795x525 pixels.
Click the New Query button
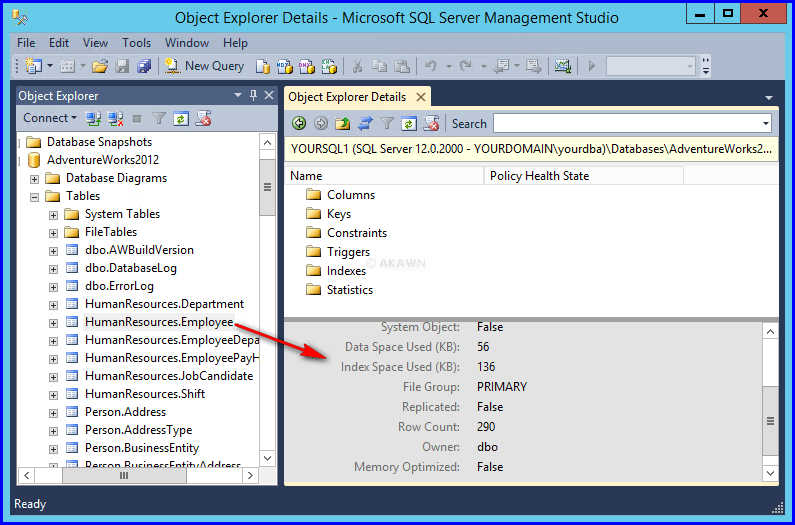point(204,66)
